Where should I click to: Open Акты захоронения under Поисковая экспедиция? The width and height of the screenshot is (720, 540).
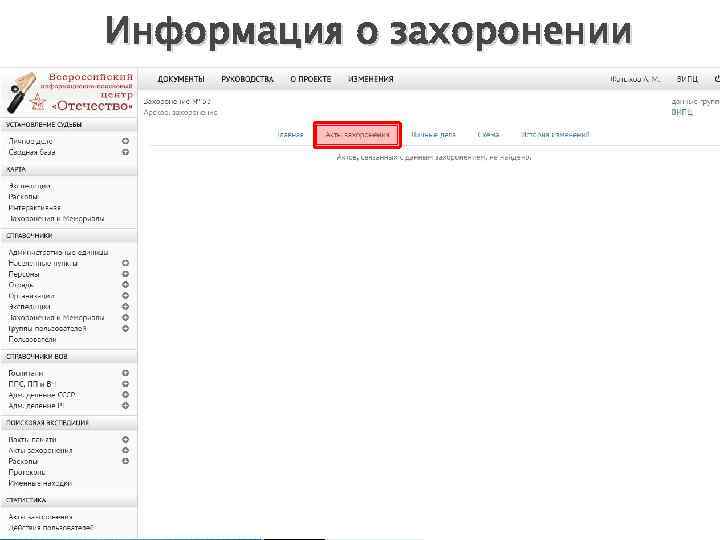pos(40,450)
